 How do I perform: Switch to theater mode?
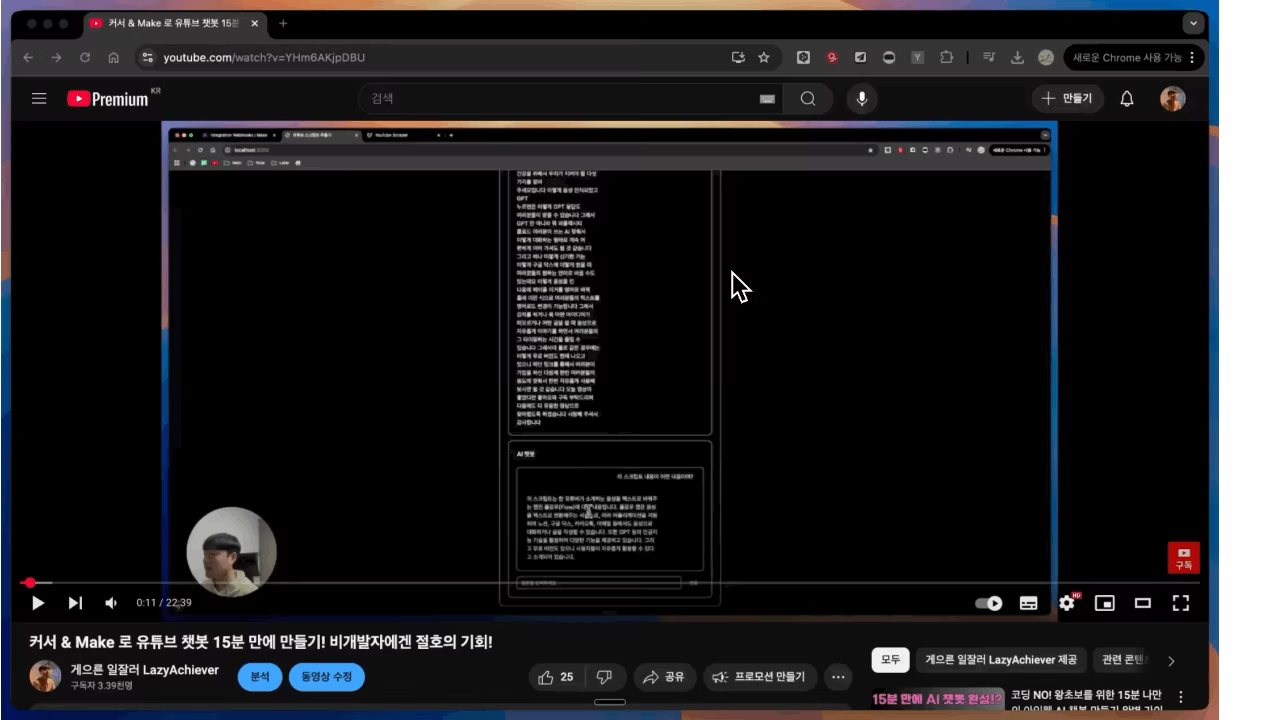point(1143,602)
